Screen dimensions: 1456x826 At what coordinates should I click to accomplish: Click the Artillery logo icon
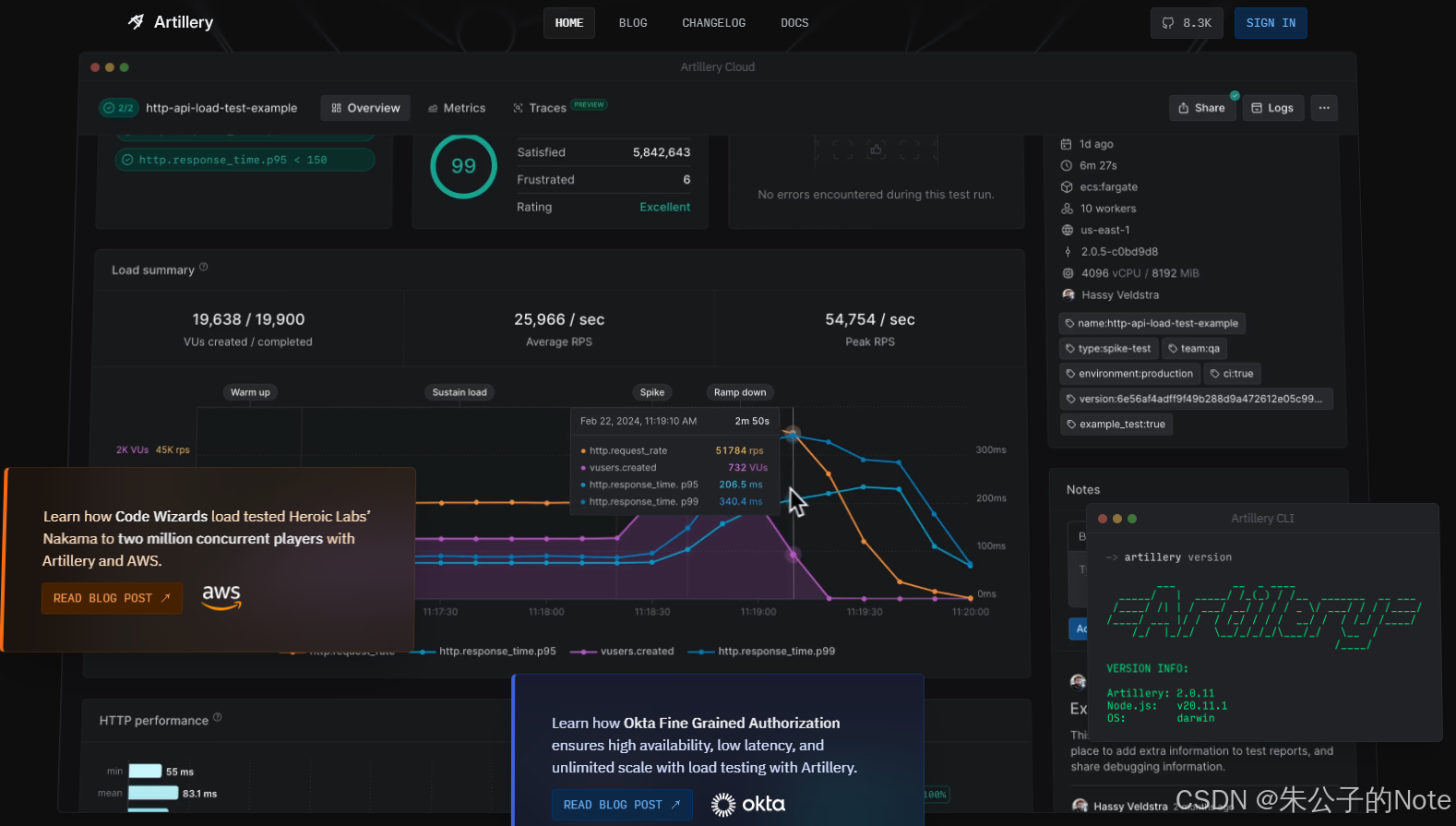(136, 21)
